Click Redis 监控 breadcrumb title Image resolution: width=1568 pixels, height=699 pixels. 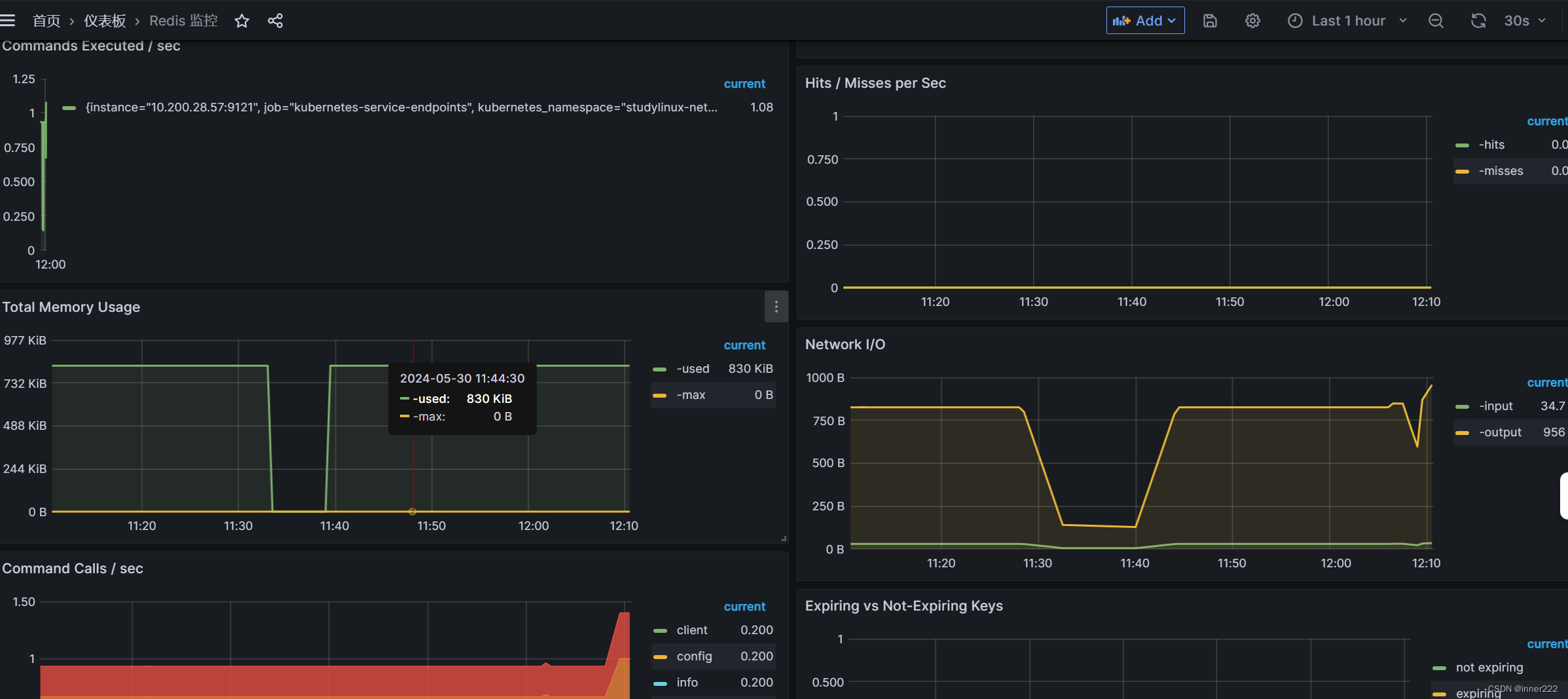(x=183, y=21)
